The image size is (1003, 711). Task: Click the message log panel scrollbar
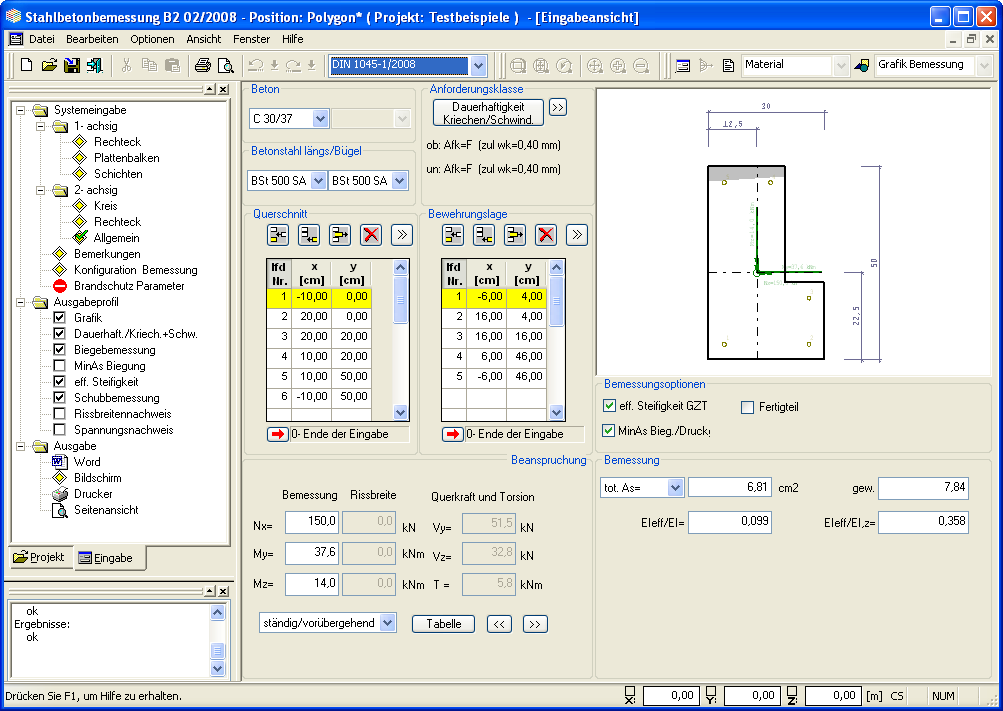pos(217,640)
